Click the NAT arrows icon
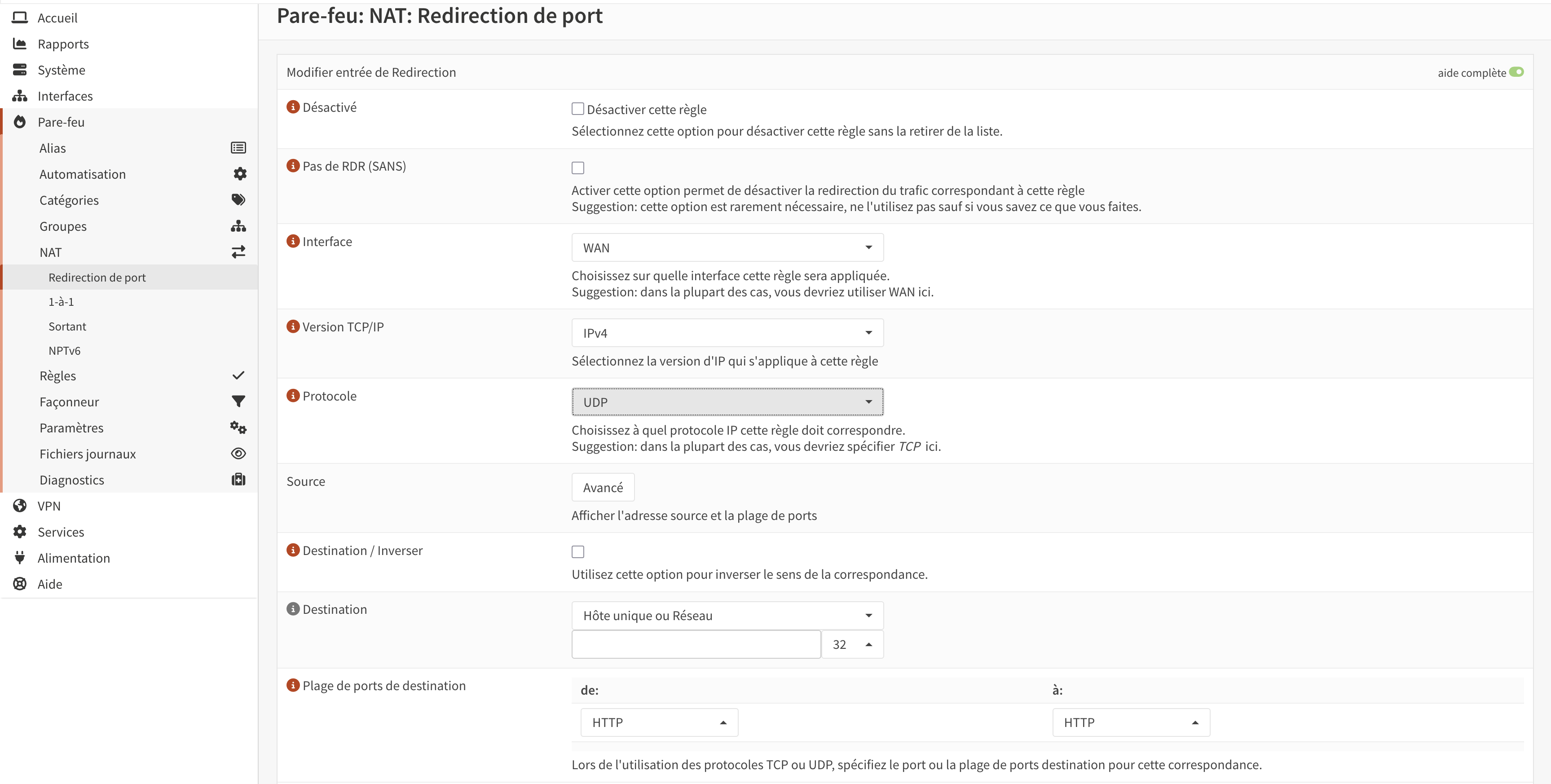1551x784 pixels. click(x=238, y=252)
